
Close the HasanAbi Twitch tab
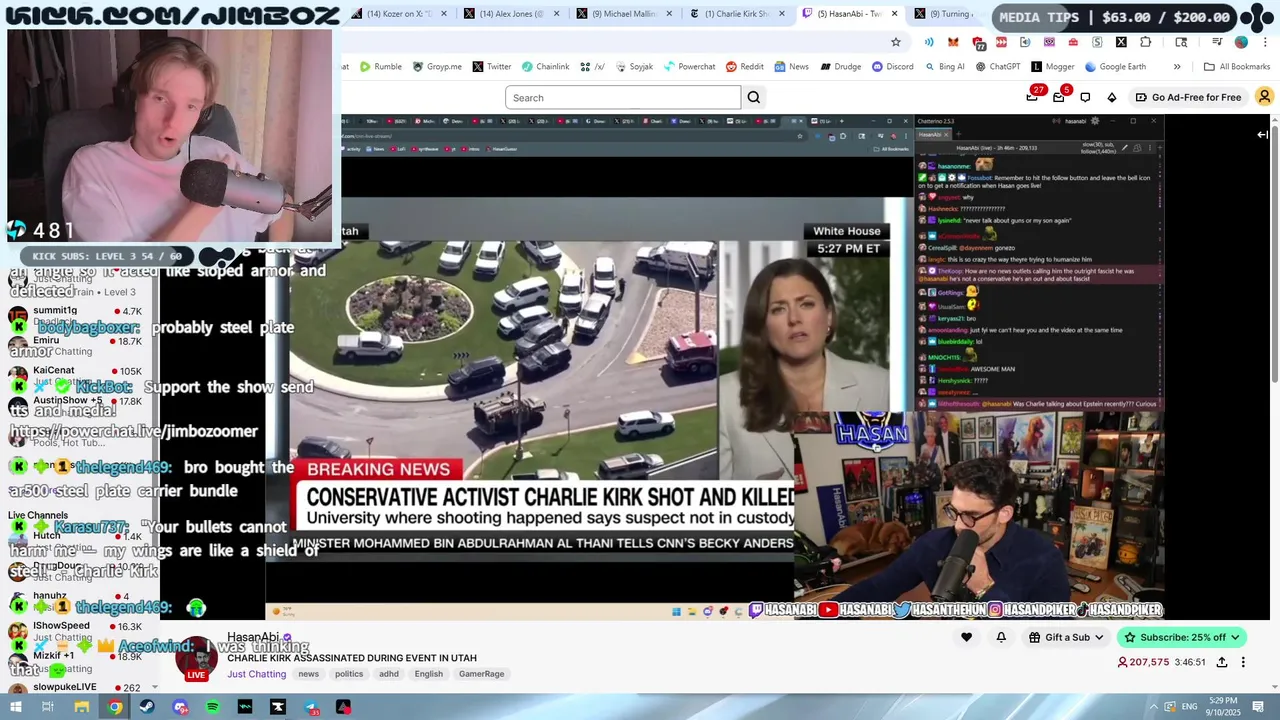pos(895,14)
